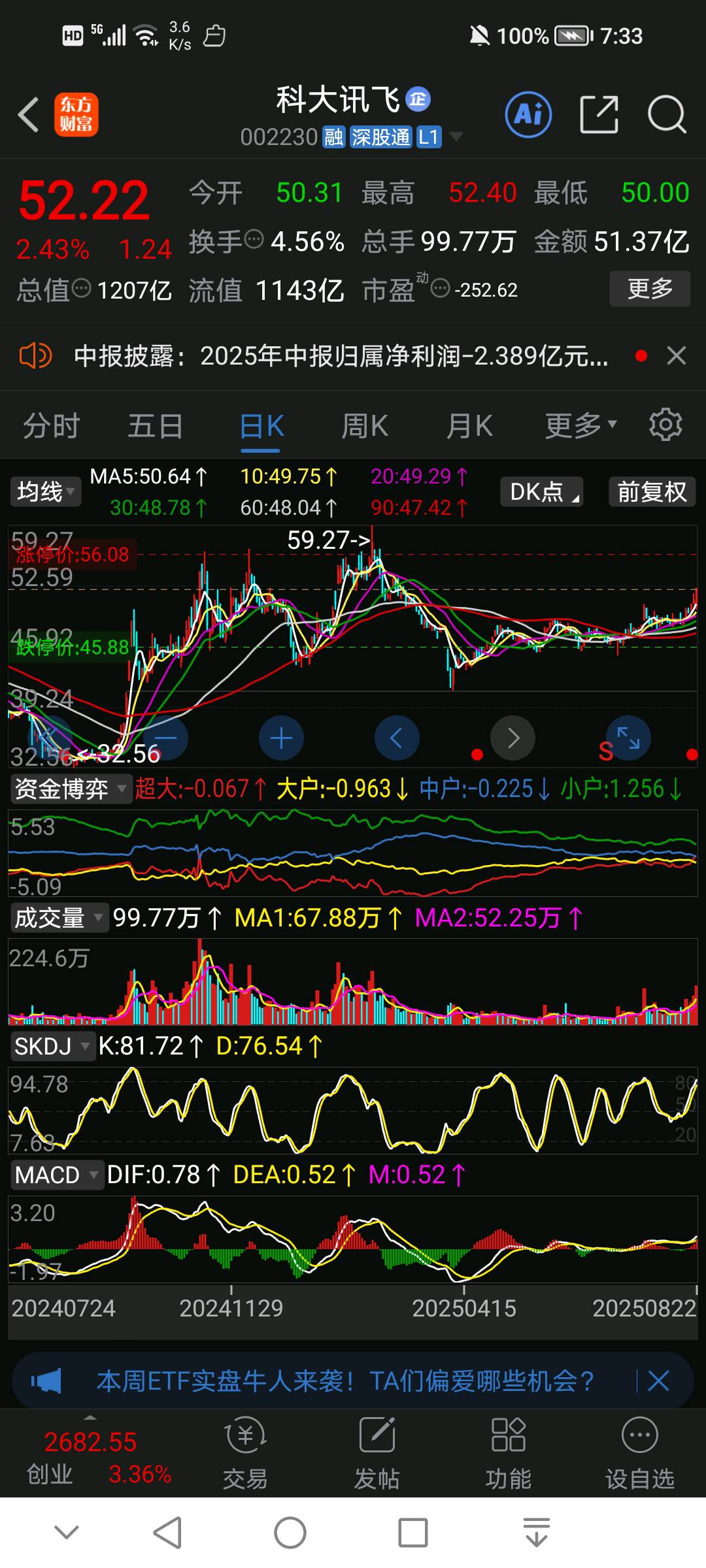Switch to the 周K tab
Image resolution: width=706 pixels, height=1568 pixels.
click(x=365, y=427)
